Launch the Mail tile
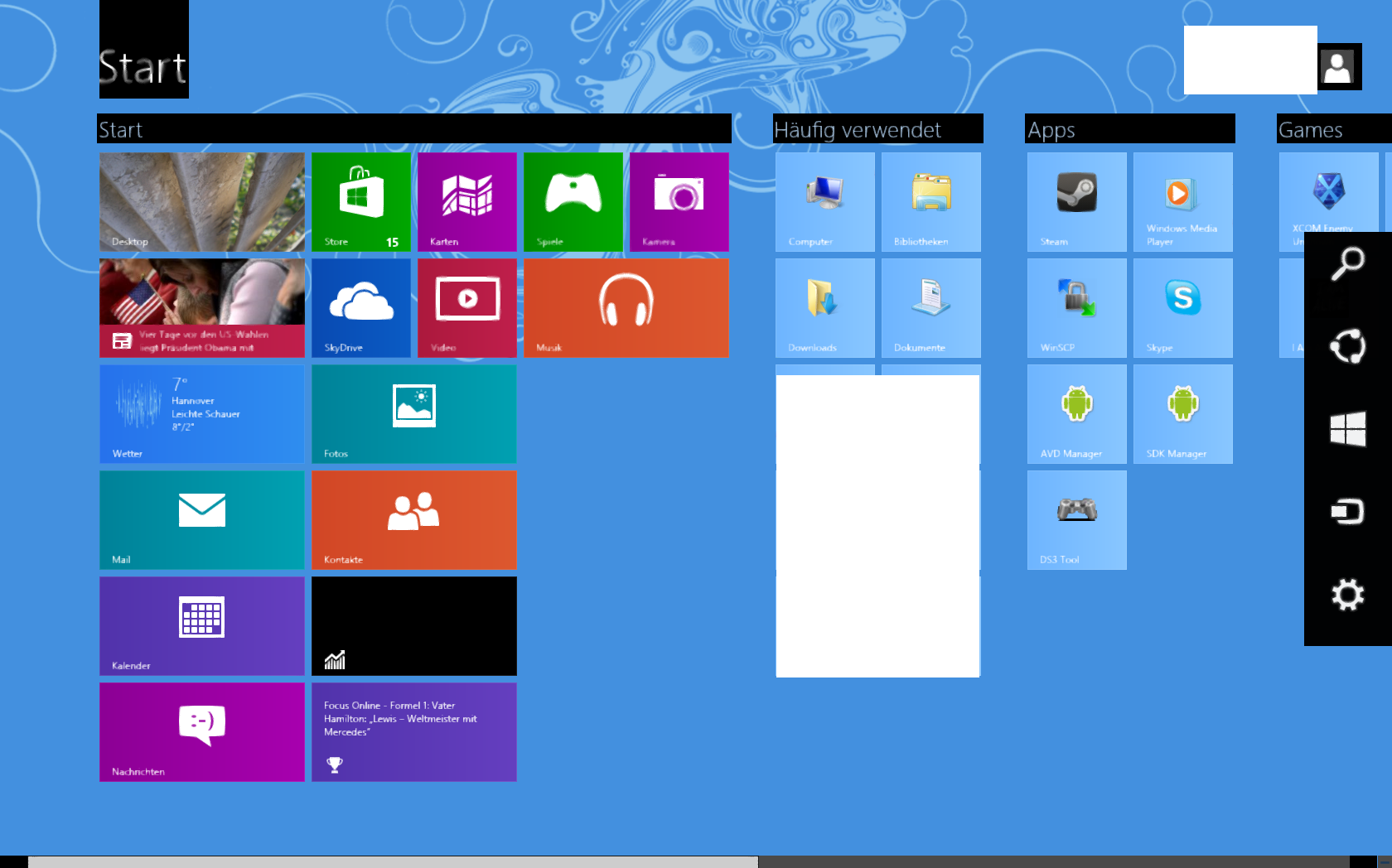The width and height of the screenshot is (1392, 868). 202,520
